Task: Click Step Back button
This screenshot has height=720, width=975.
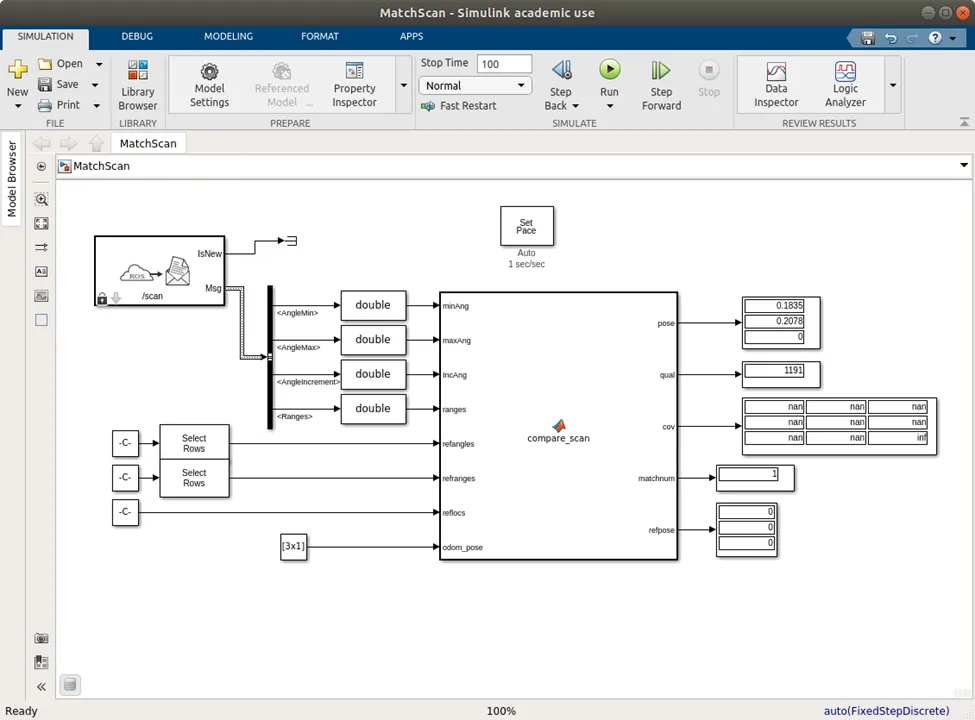Action: 561,77
